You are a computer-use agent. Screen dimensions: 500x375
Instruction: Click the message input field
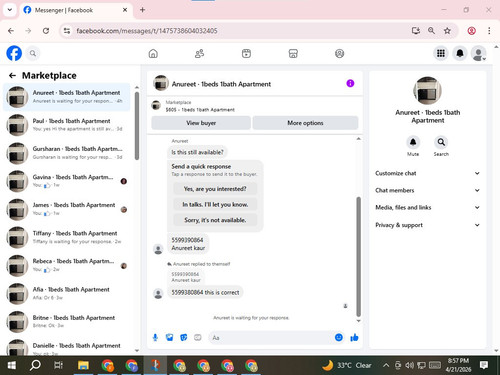tap(270, 338)
